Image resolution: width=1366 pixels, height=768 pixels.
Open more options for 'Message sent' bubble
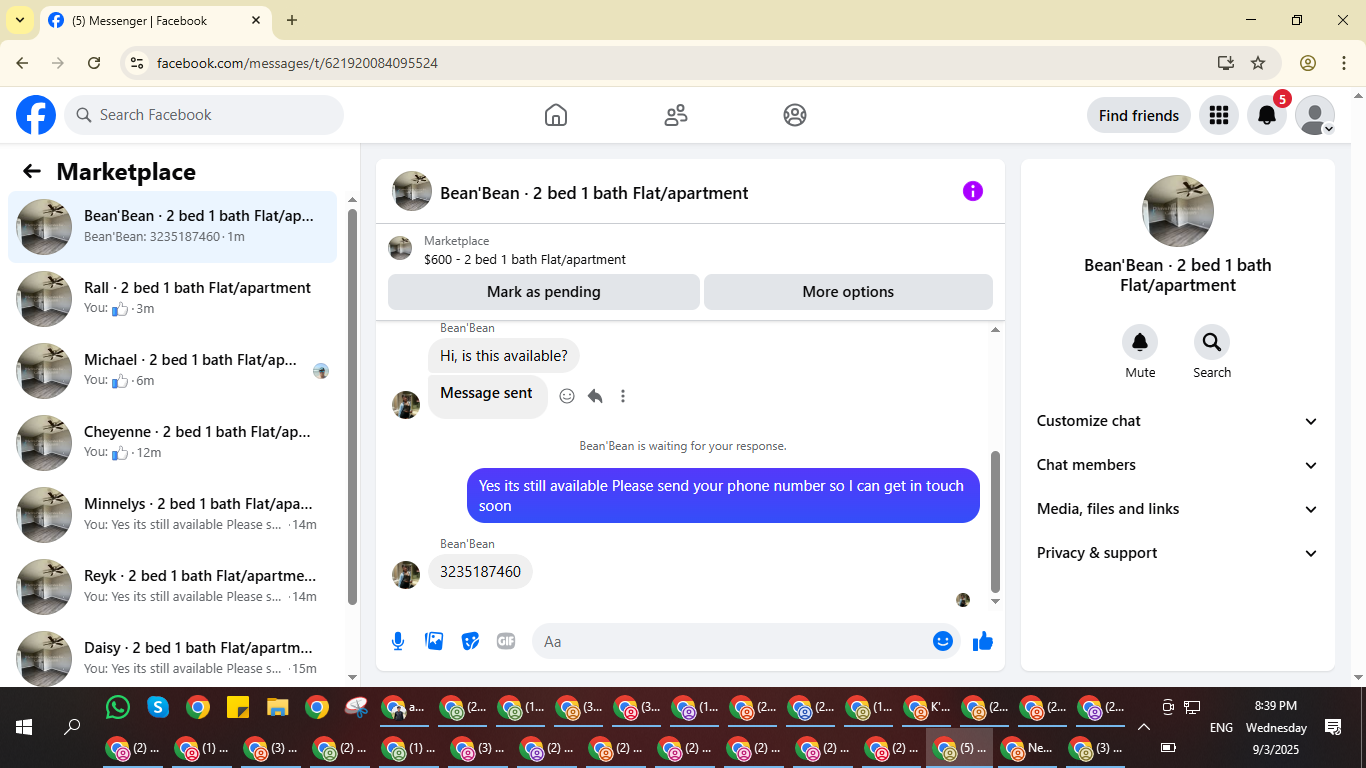(623, 396)
